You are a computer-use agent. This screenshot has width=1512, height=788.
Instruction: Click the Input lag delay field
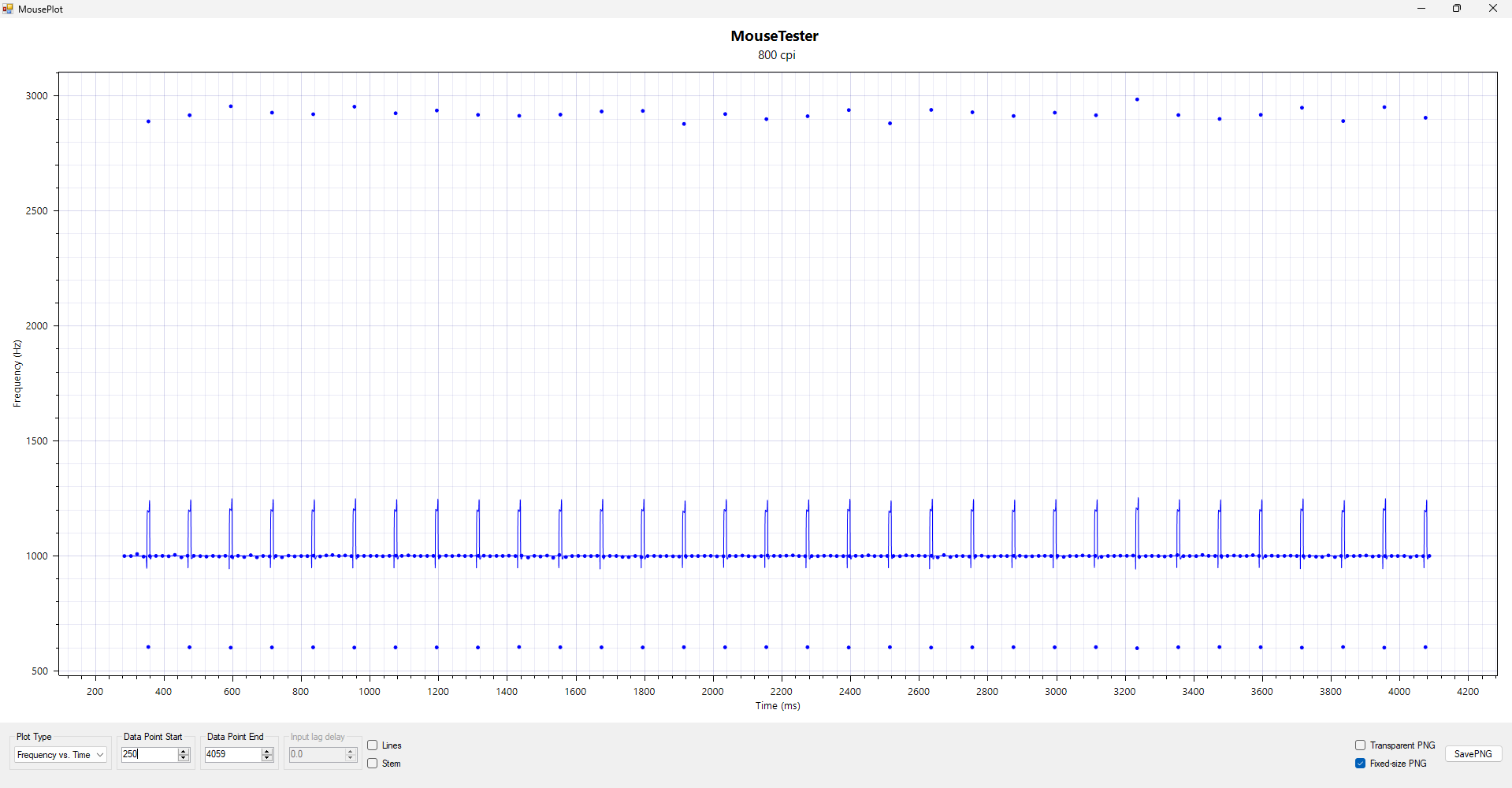tap(317, 754)
